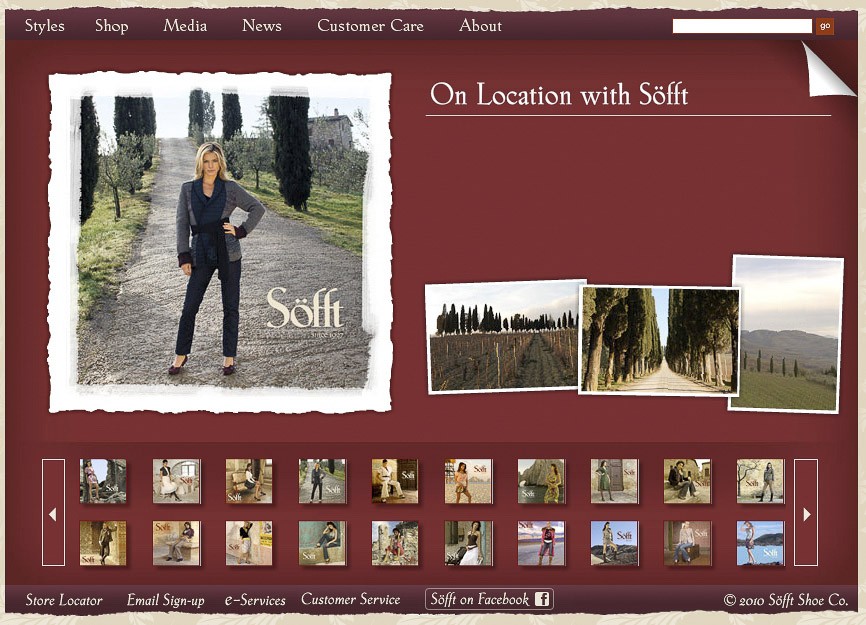Image resolution: width=866 pixels, height=625 pixels.
Task: Select thumbnail of woman seated on wooden bench
Action: coord(249,481)
